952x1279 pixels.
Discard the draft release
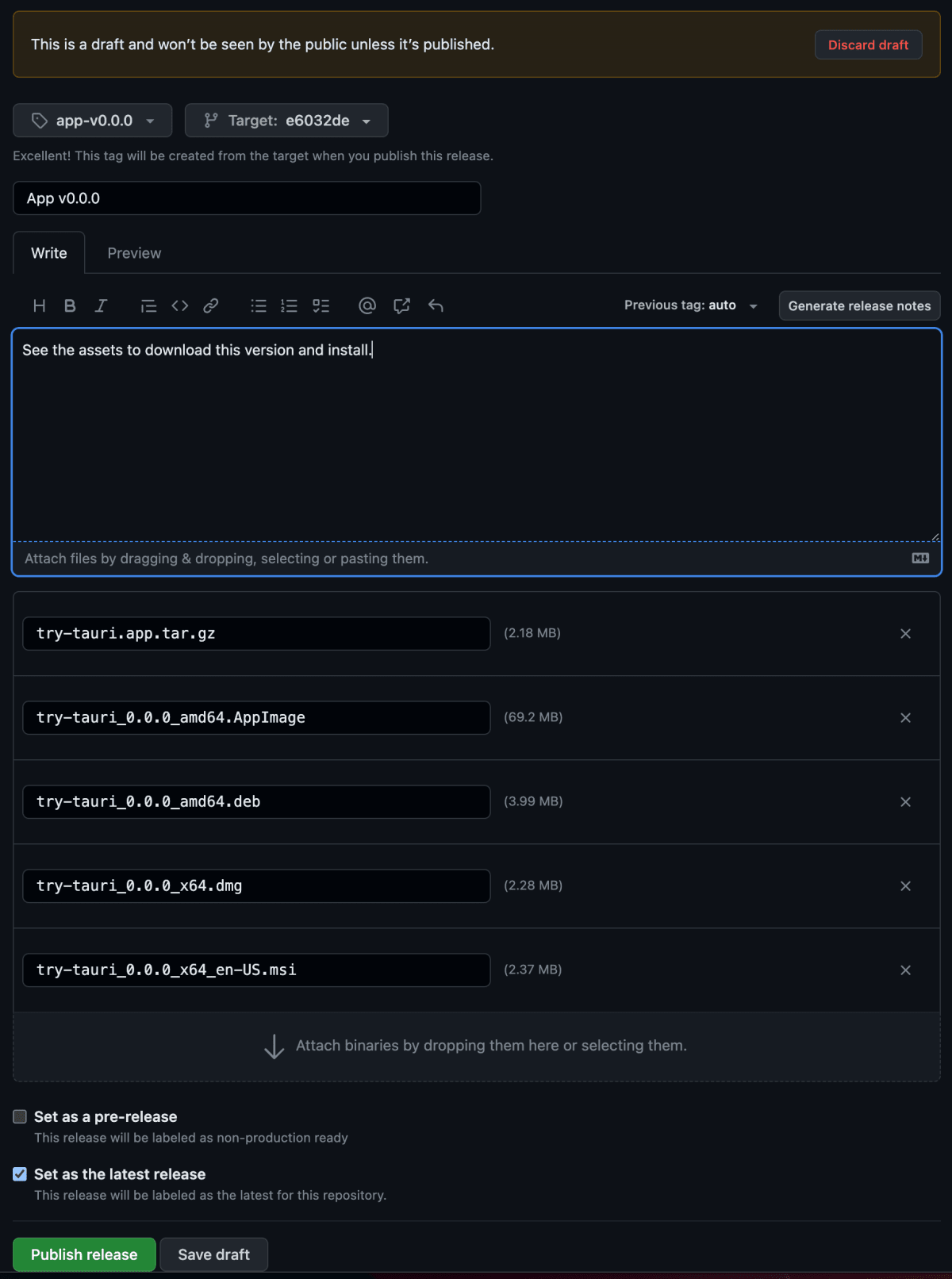(868, 44)
